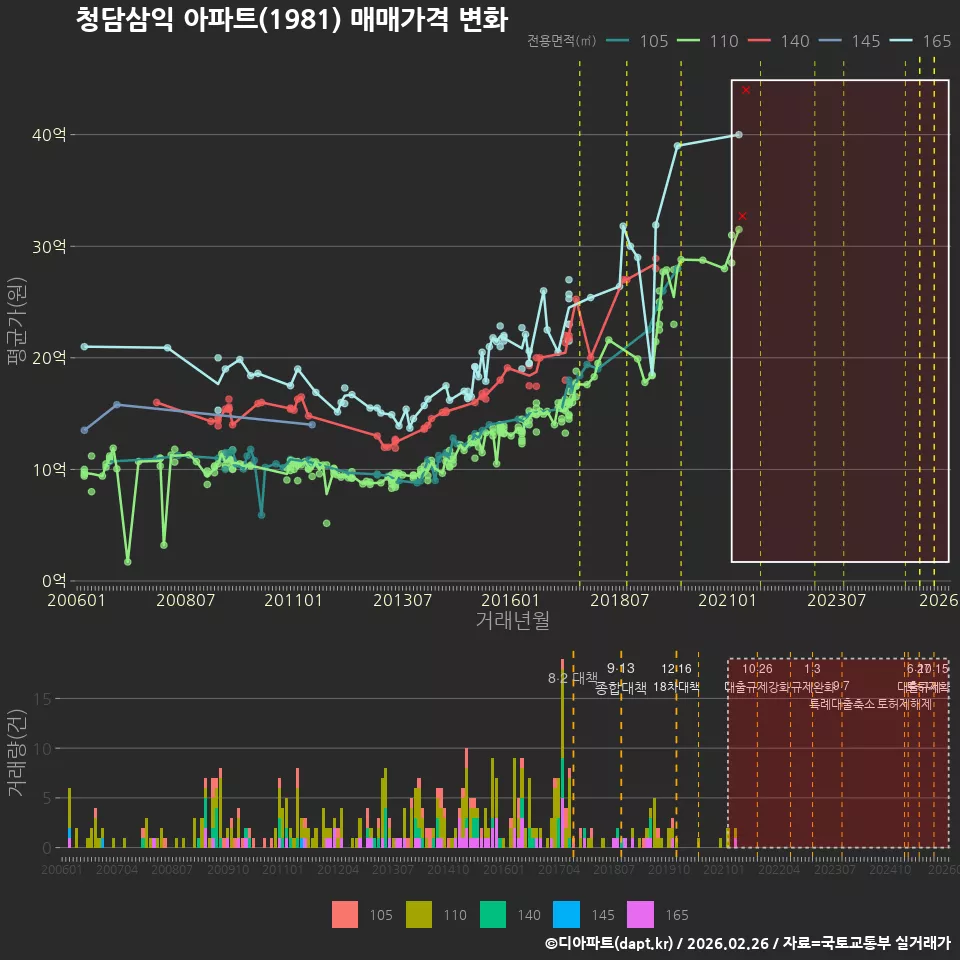Click the last 165 data point at 40억
Viewport: 960px width, 960px height.
click(739, 135)
